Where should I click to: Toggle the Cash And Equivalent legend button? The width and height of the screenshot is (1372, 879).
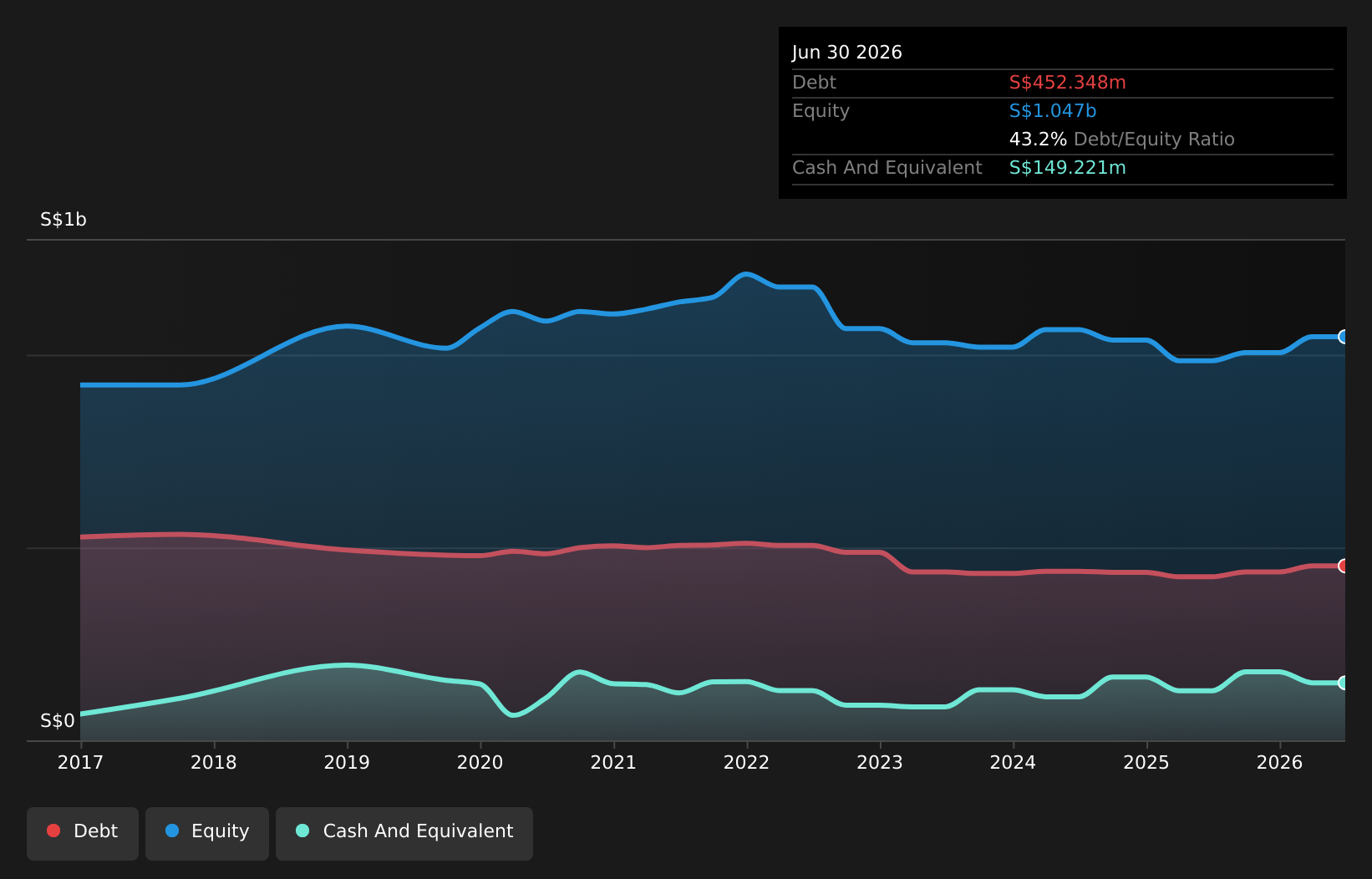point(404,833)
